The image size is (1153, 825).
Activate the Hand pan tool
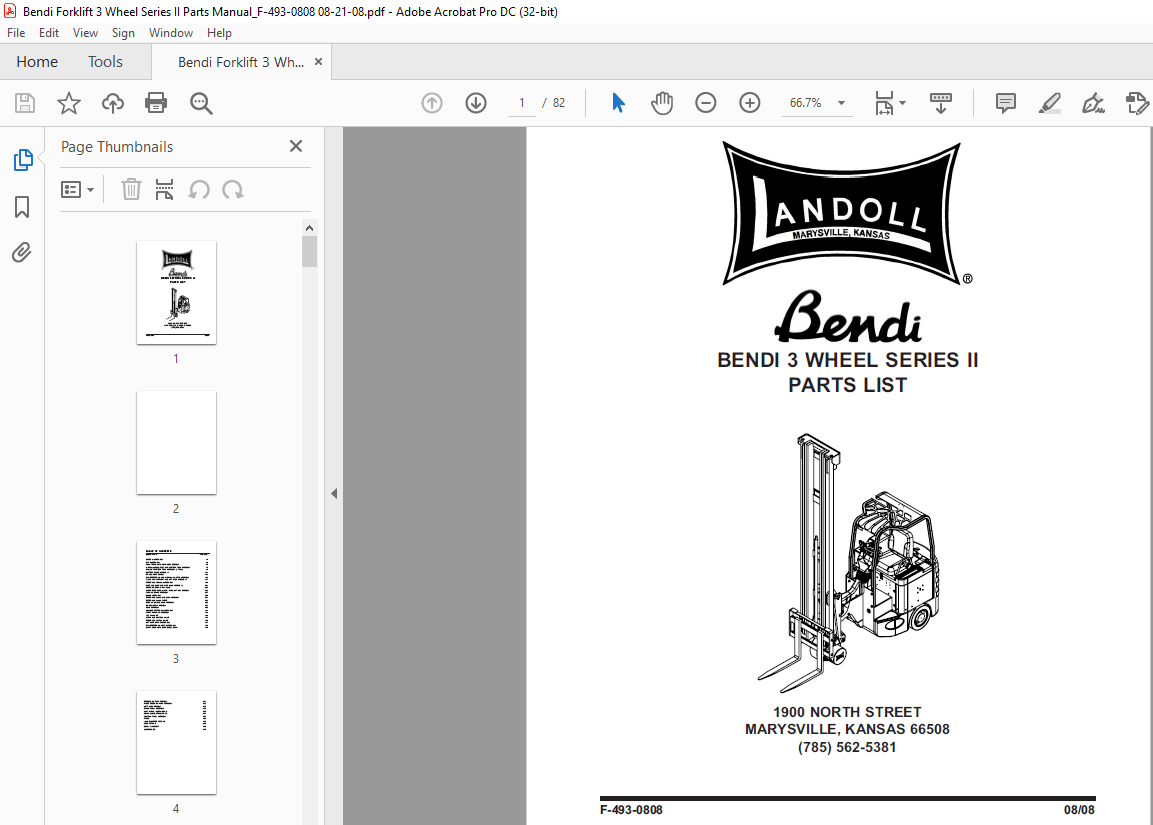coord(662,103)
